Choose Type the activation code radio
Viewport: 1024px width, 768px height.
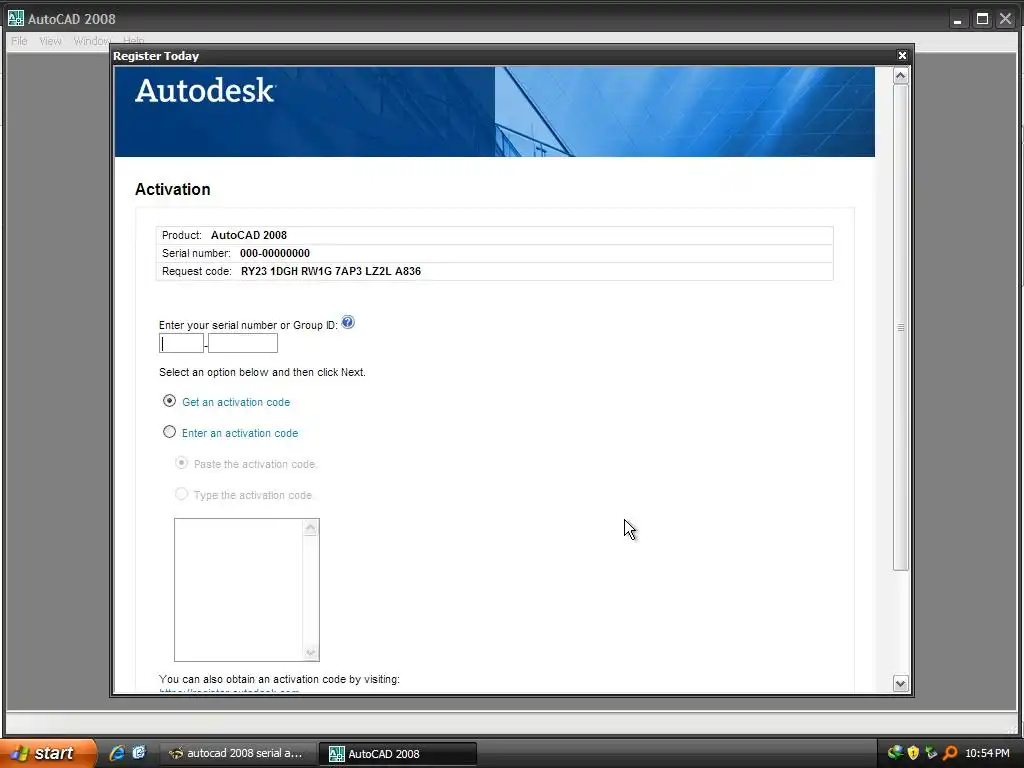point(182,494)
